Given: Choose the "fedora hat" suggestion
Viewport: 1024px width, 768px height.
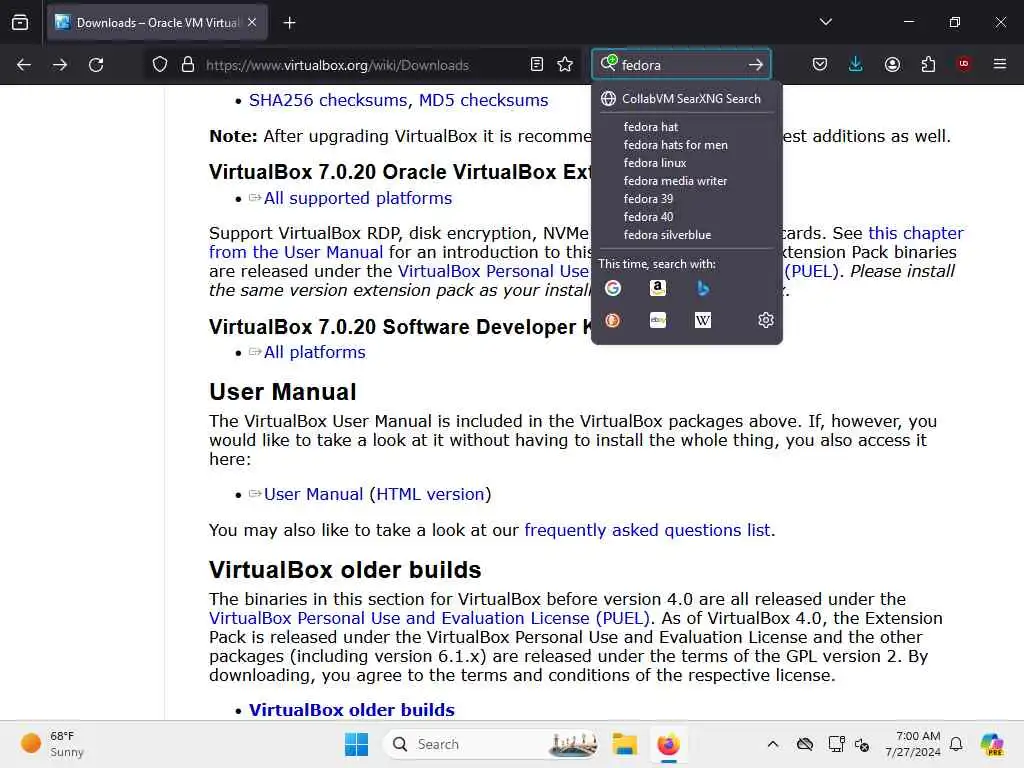Looking at the screenshot, I should [686, 127].
